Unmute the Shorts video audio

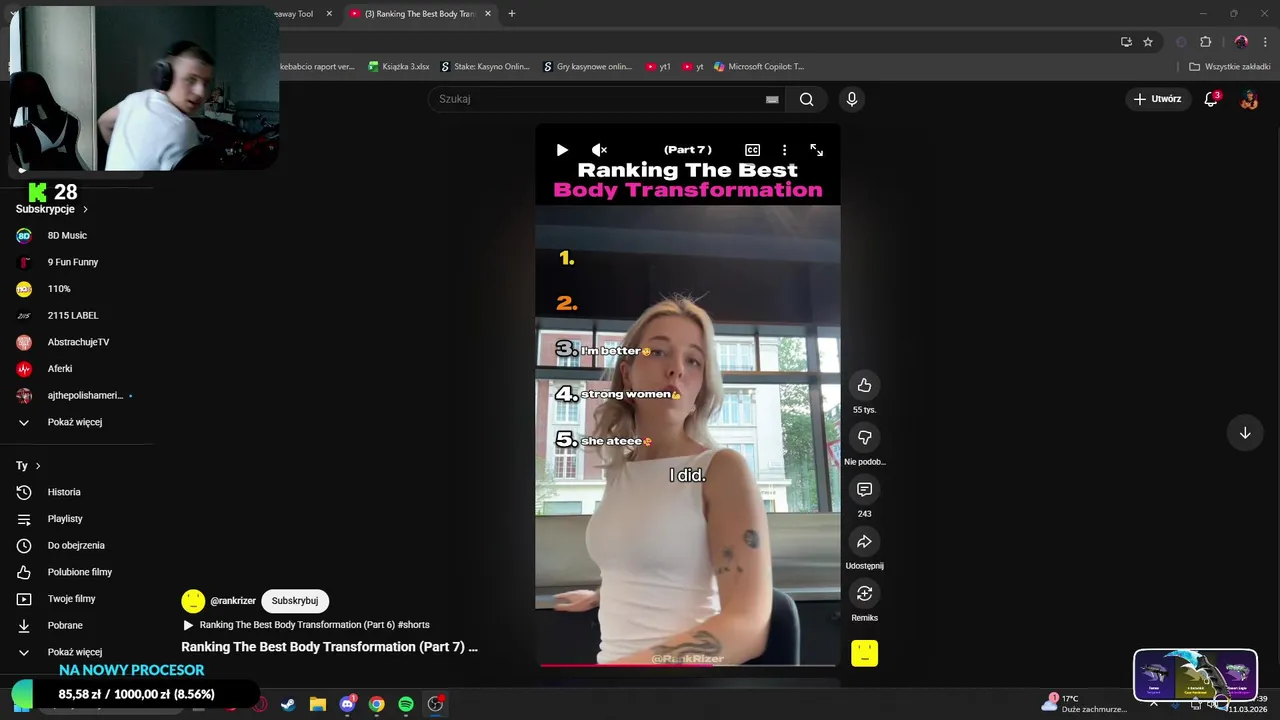pos(599,150)
